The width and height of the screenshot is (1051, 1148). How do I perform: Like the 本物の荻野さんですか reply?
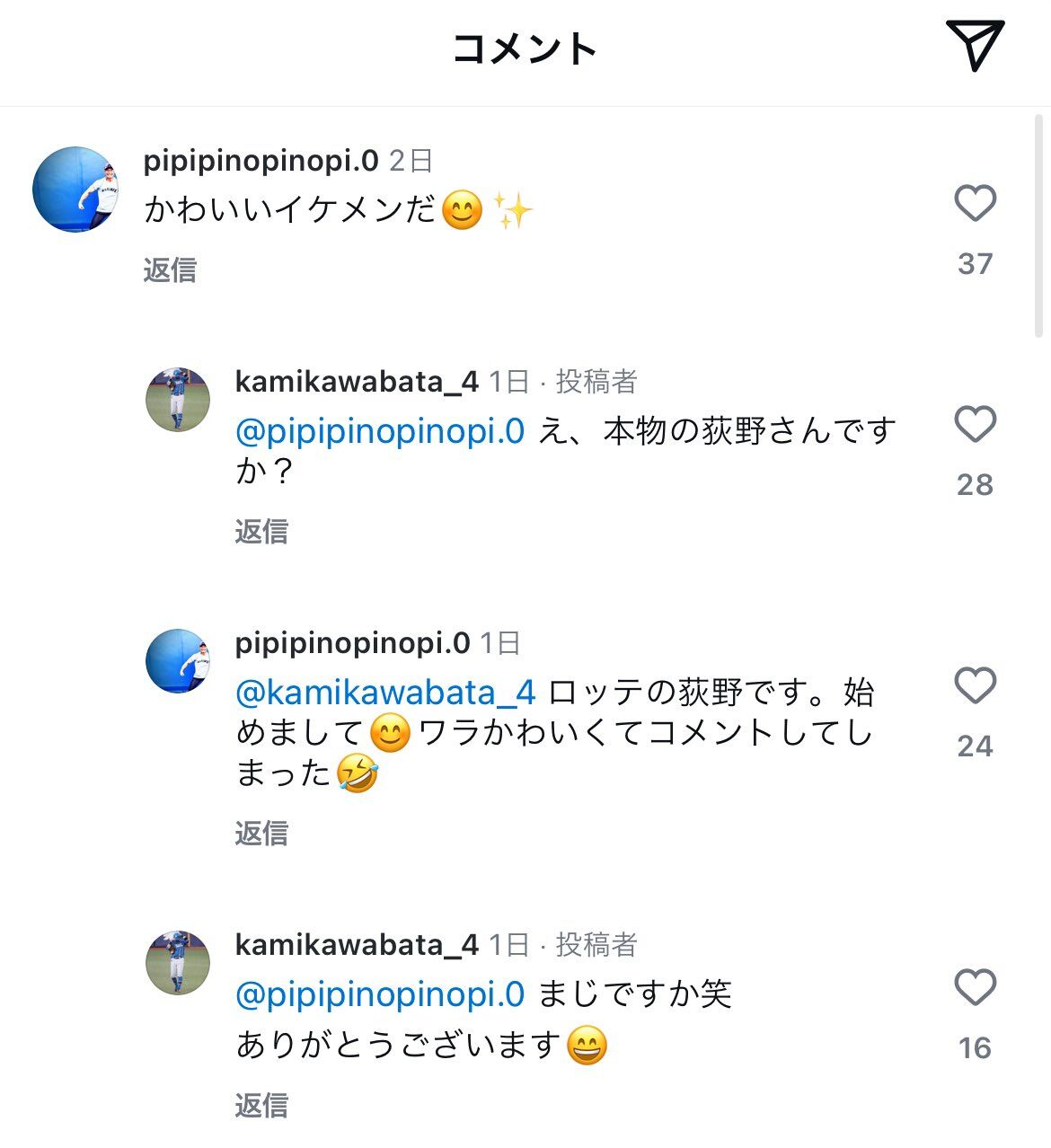coord(975,425)
